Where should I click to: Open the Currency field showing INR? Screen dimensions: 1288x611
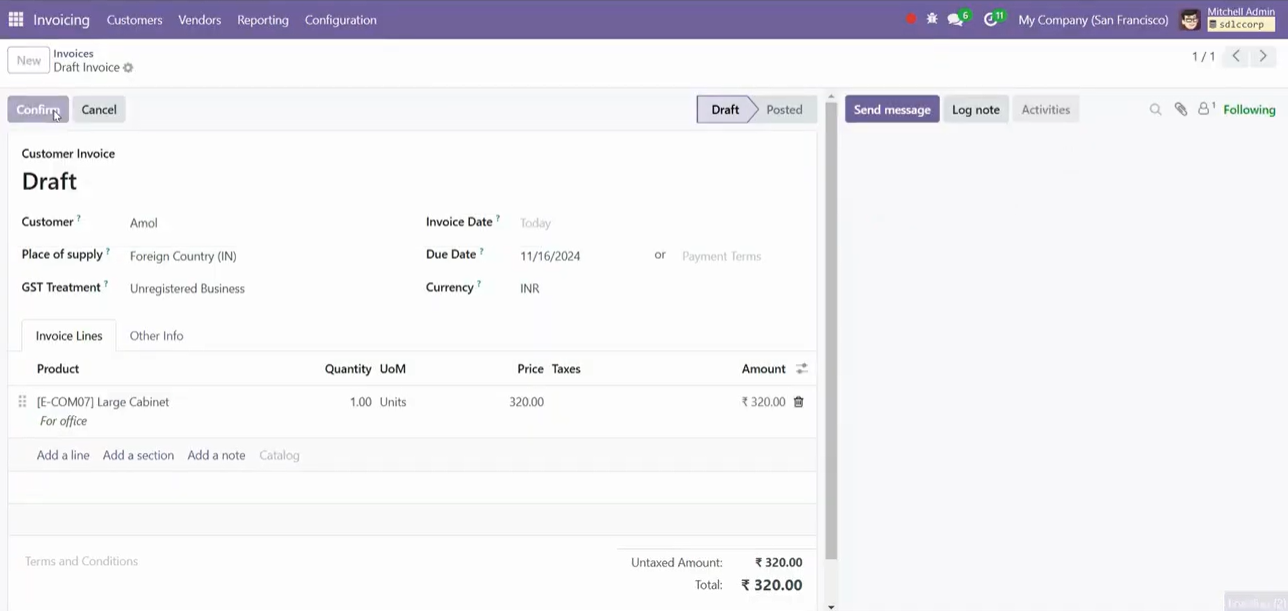(x=660, y=289)
